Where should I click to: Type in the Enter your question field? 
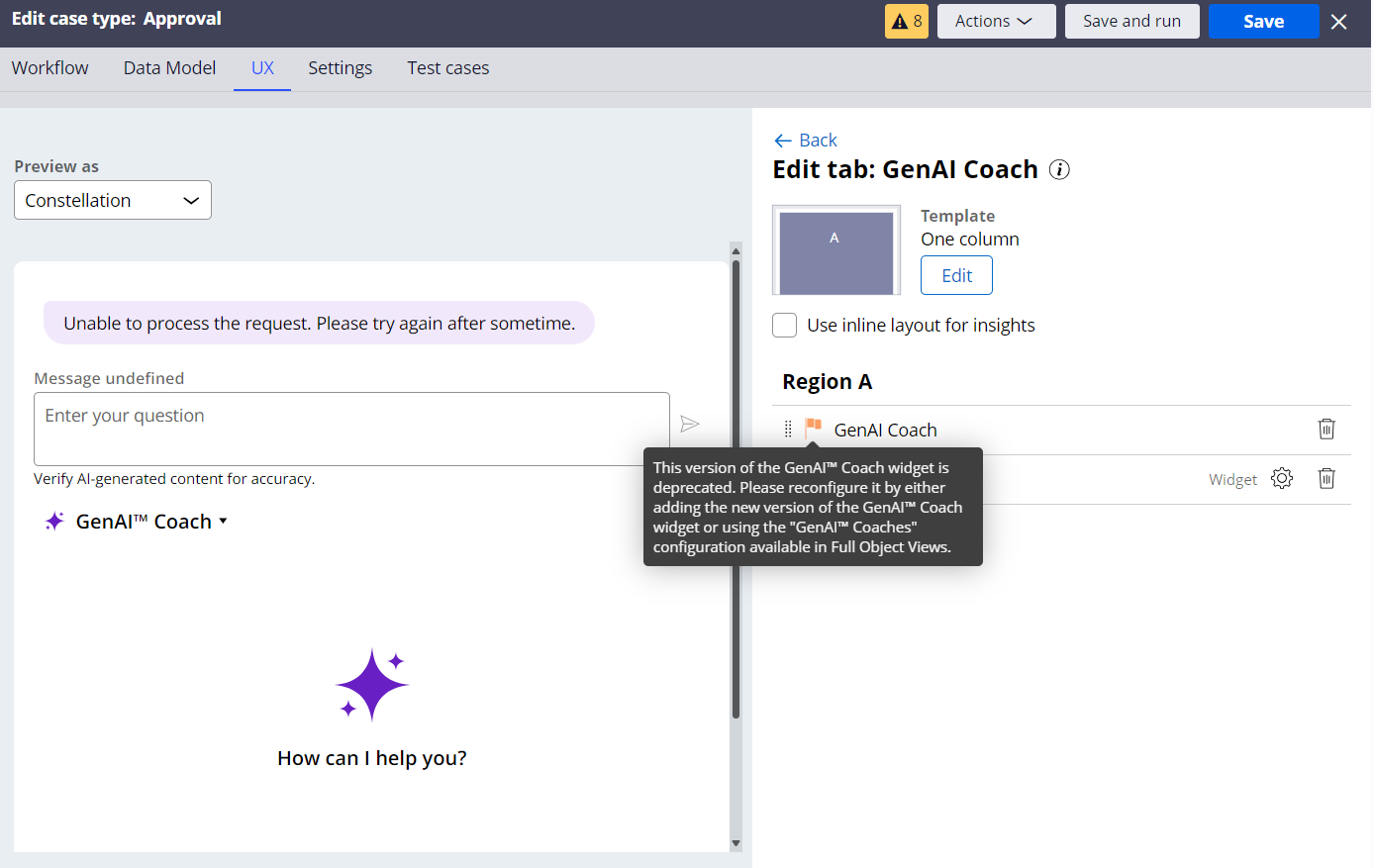click(351, 428)
